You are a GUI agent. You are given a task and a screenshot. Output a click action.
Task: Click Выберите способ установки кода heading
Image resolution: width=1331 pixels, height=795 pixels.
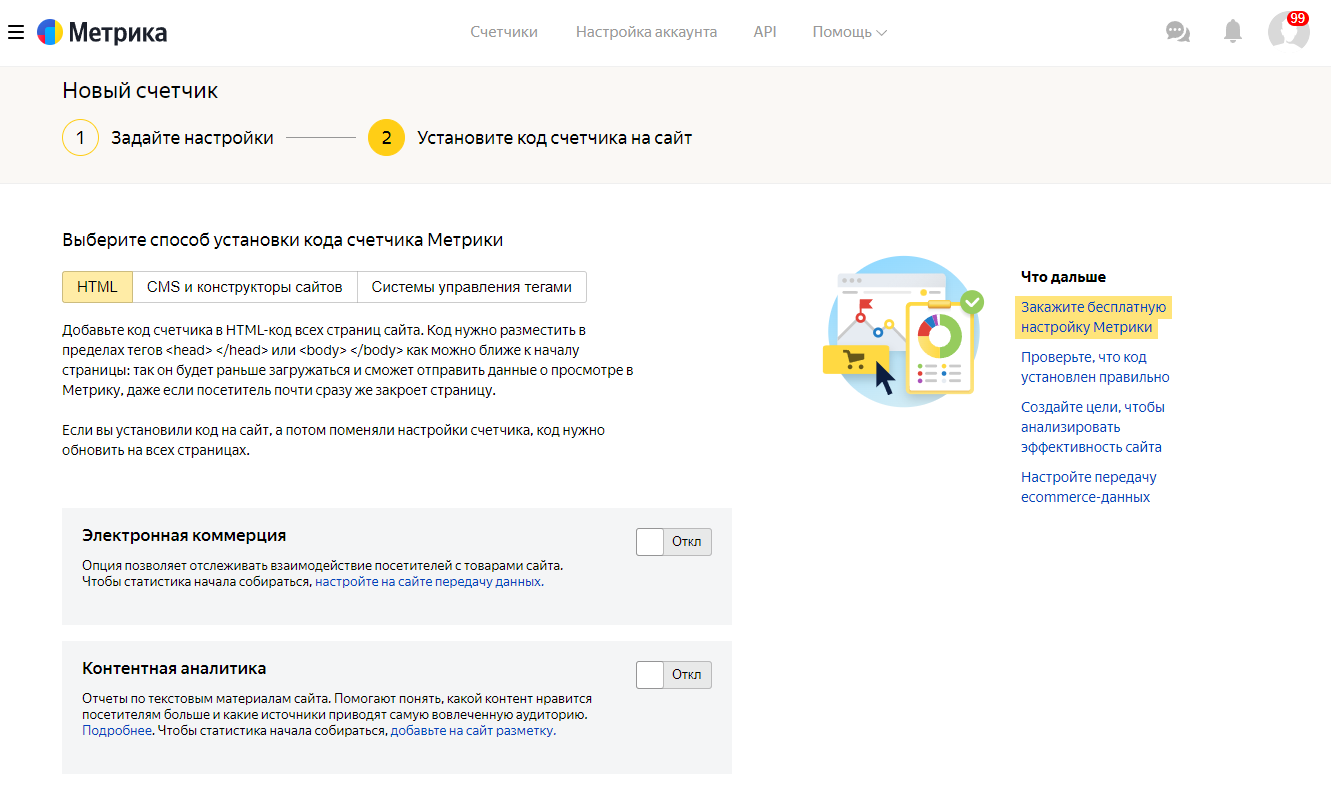pyautogui.click(x=283, y=240)
